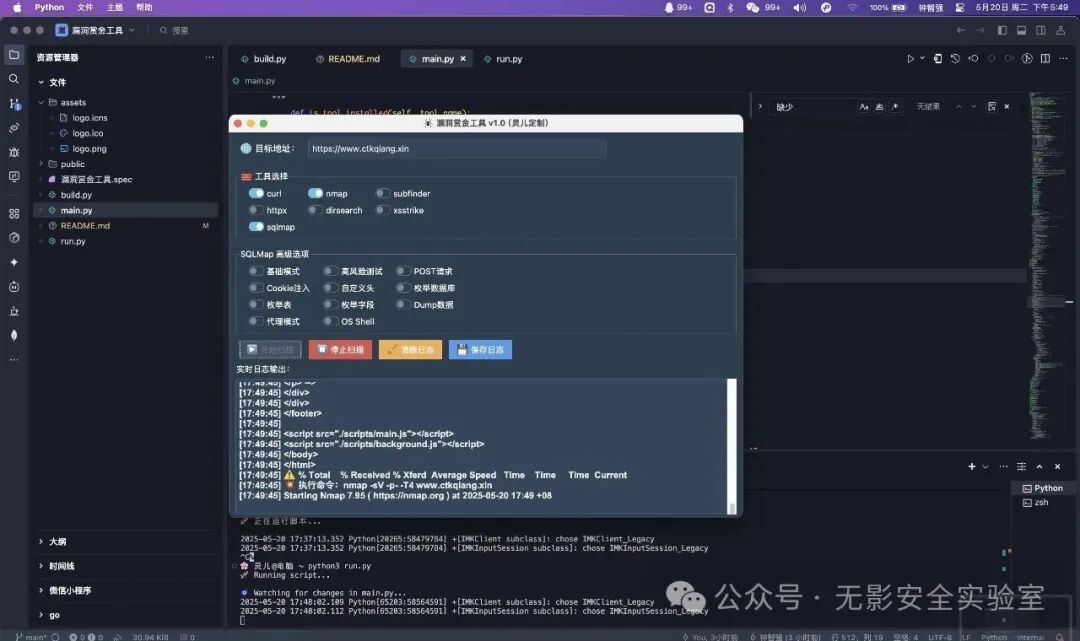Screen dimensions: 1080x641
Task: Open the Search view in activity bar
Action: point(14,79)
